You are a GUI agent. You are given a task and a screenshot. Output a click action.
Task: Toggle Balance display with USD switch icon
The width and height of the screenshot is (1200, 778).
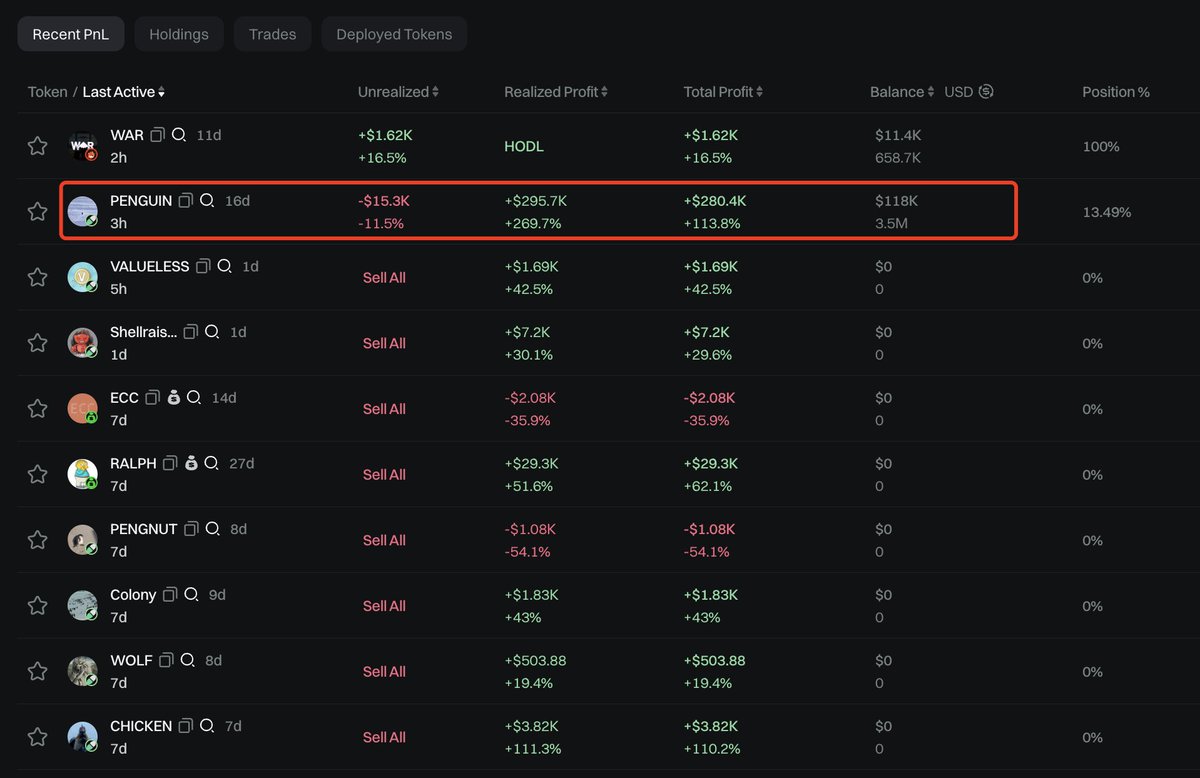point(986,92)
